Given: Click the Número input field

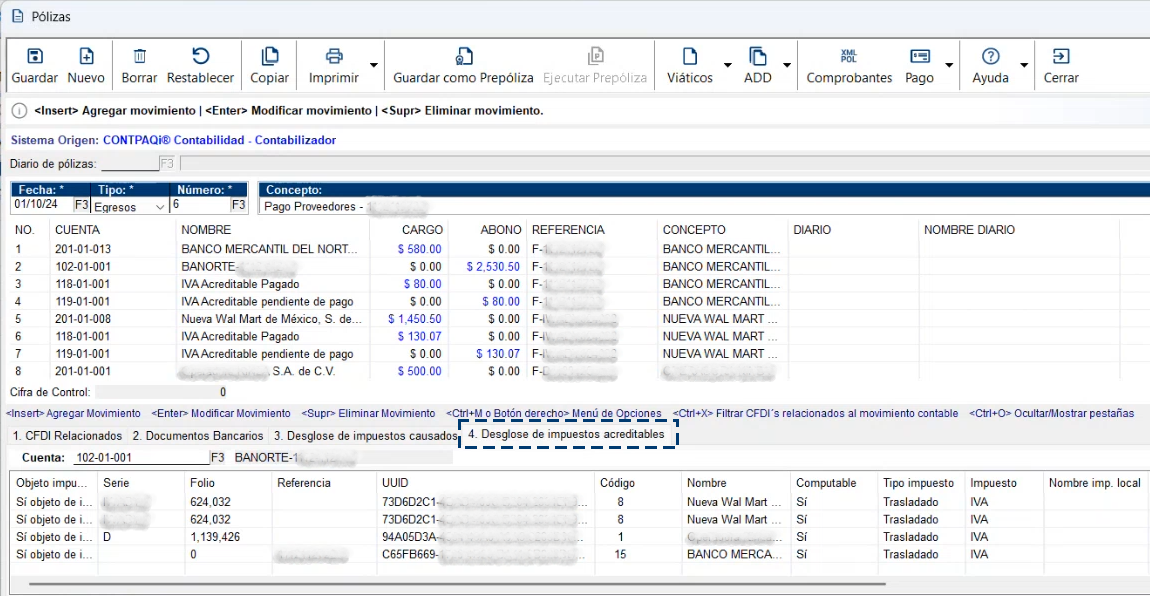Looking at the screenshot, I should point(201,206).
